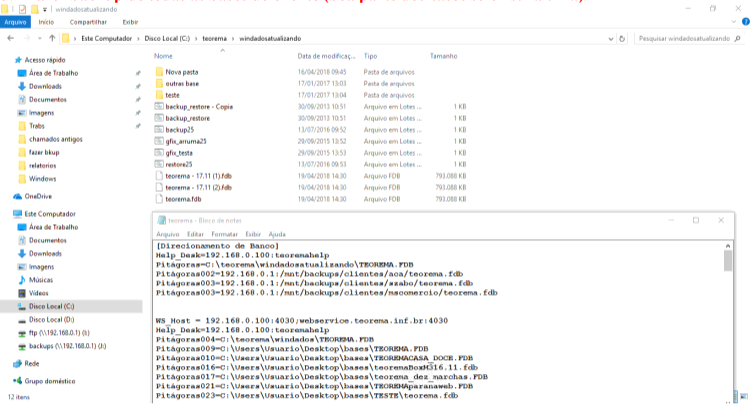Go up one folder level arrow
Viewport: 751px width, 413px height.
coord(52,38)
